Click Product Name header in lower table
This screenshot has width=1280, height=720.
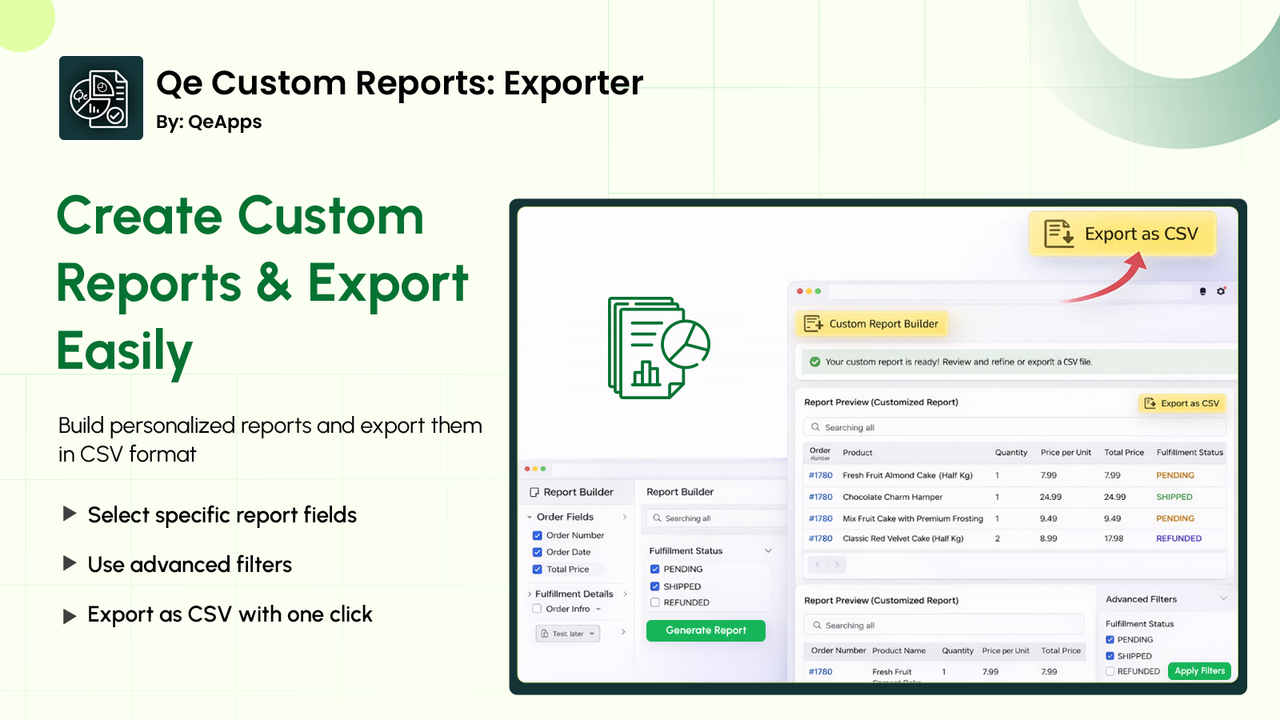[x=898, y=651]
